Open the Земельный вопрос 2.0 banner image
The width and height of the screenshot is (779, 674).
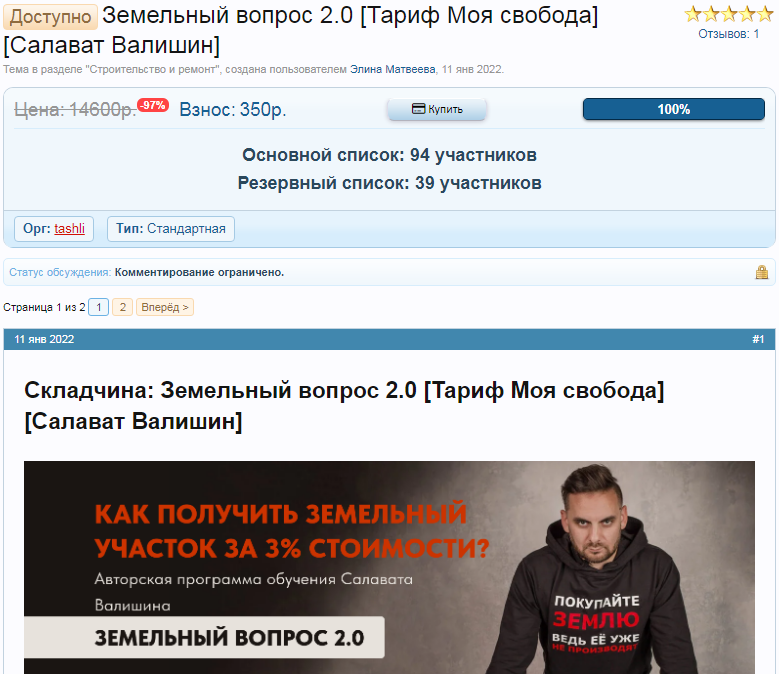pos(390,567)
